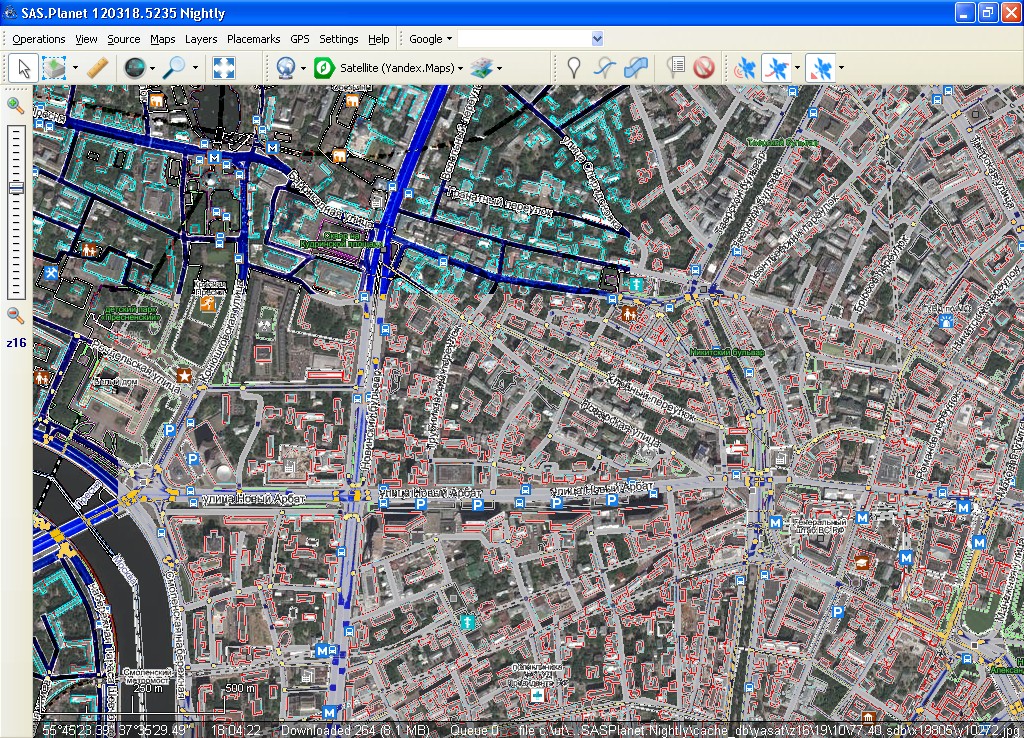Toggle hide all placemarks button

(703, 68)
